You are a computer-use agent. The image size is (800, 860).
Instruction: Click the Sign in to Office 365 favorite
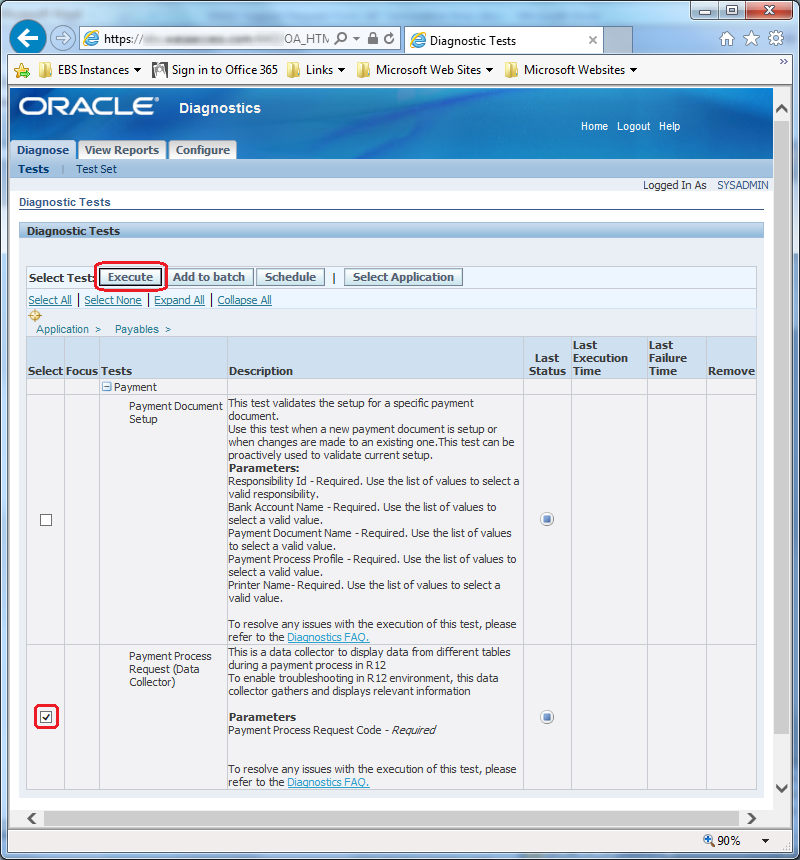[215, 70]
